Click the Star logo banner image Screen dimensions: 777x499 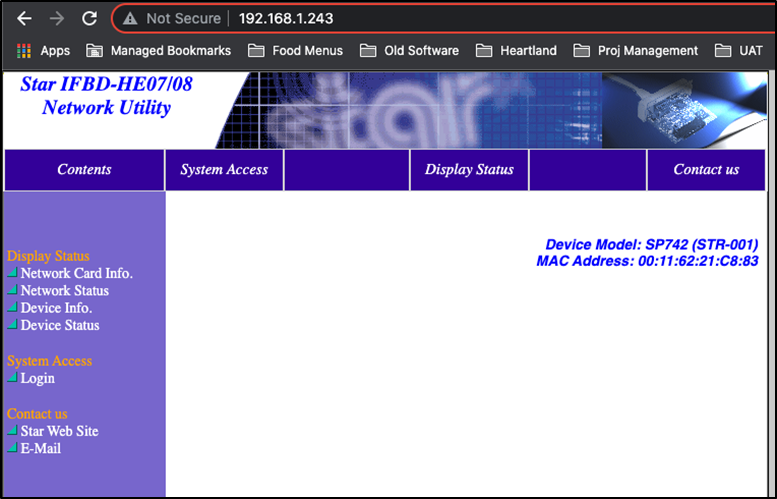[x=409, y=111]
